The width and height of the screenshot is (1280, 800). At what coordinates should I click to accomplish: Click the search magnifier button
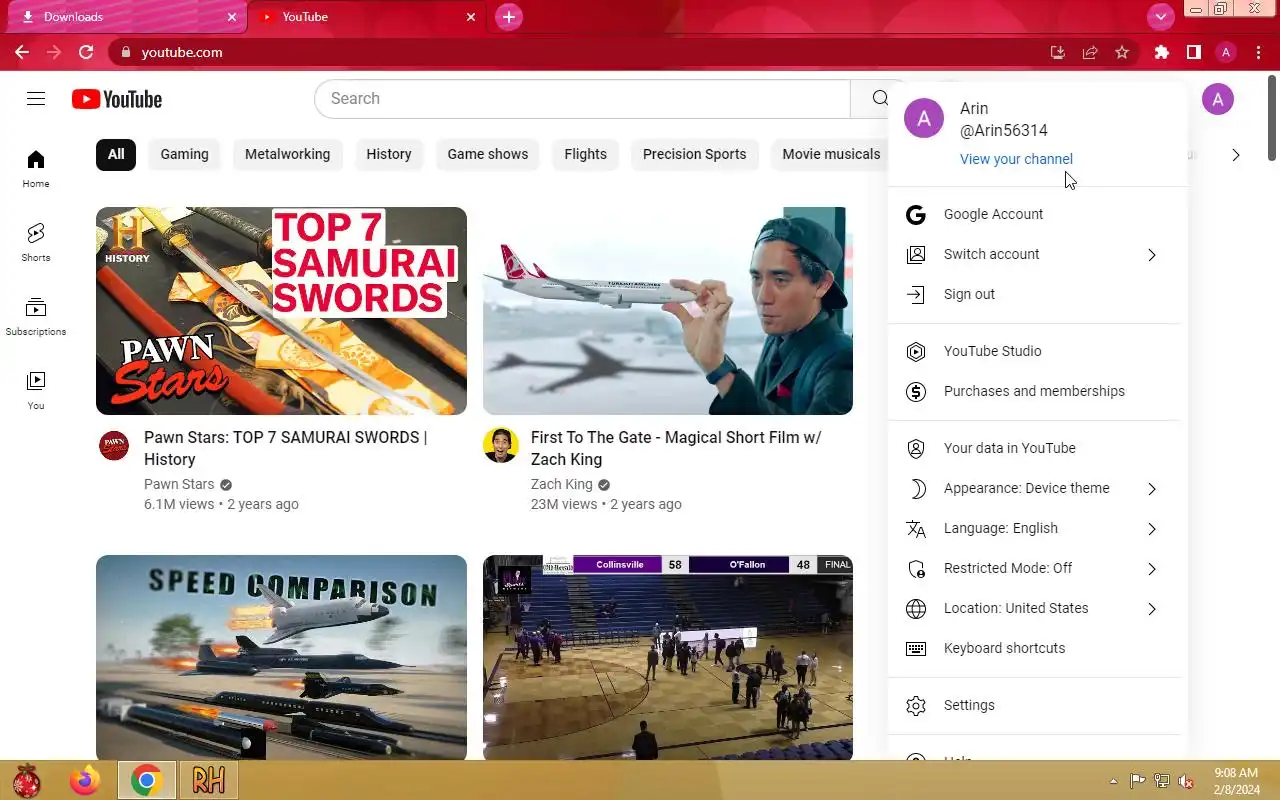879,98
